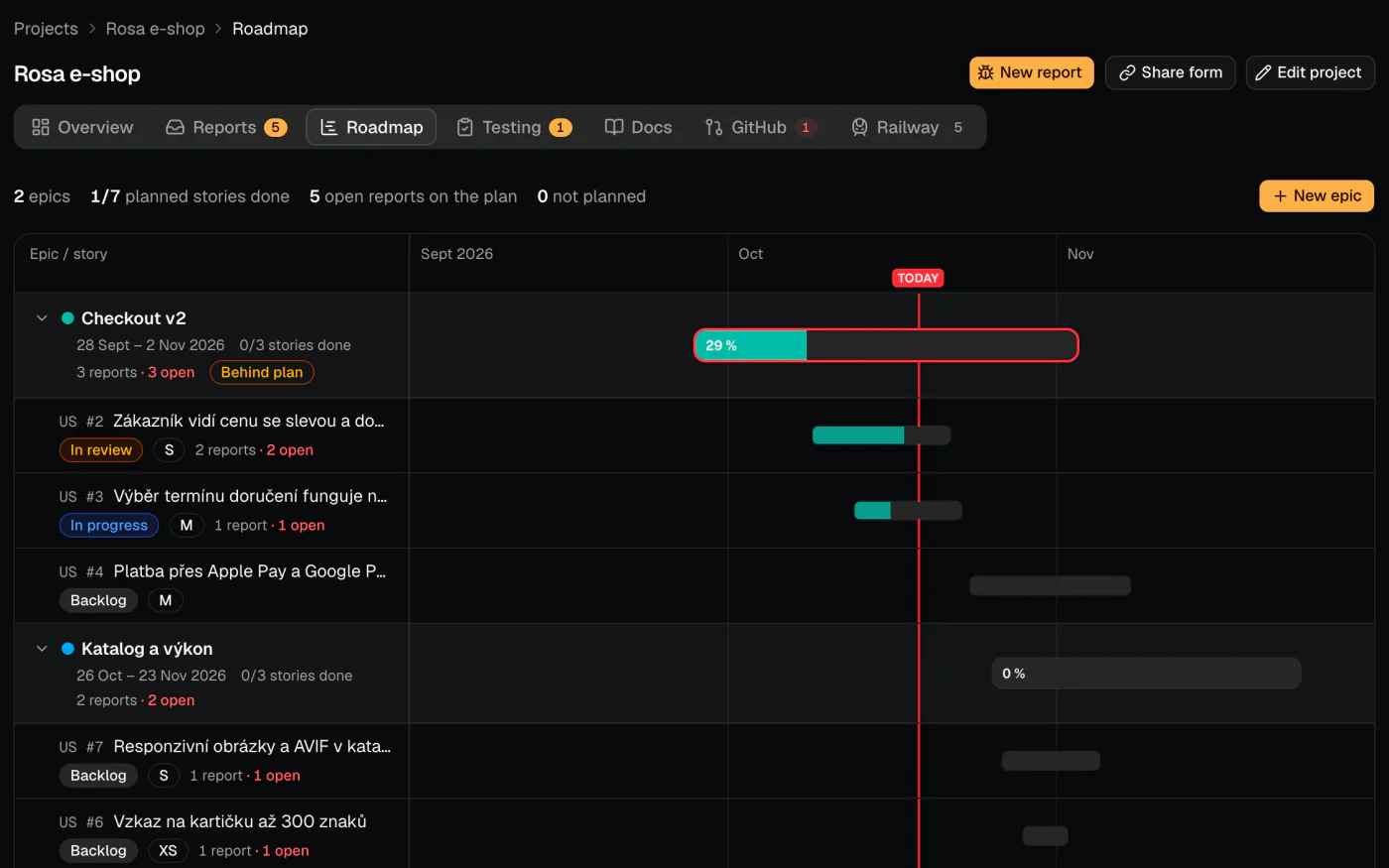Click the bug icon in New report
The width and height of the screenshot is (1389, 868).
tap(985, 72)
